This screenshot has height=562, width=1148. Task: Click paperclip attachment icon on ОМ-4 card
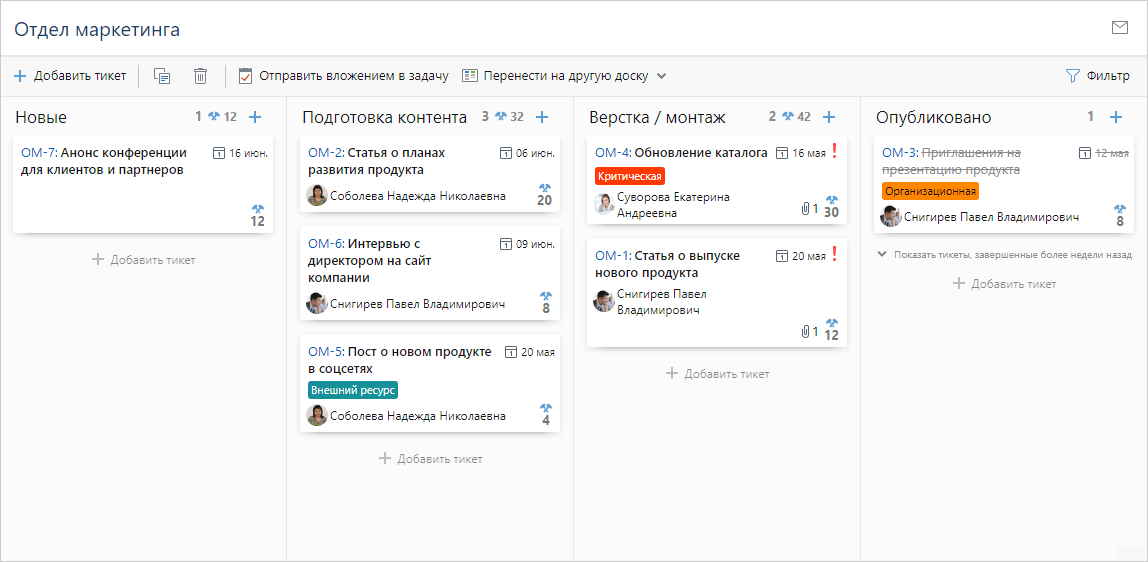pyautogui.click(x=806, y=209)
